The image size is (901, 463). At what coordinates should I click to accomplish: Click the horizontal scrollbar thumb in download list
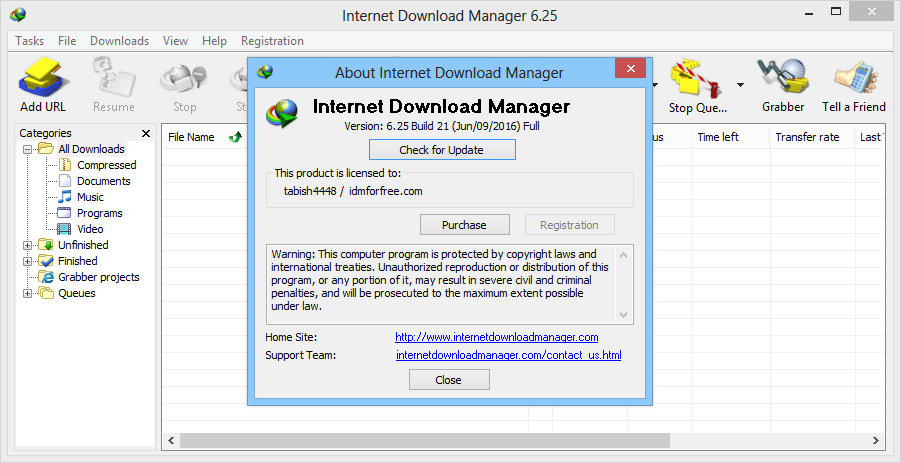tap(425, 441)
